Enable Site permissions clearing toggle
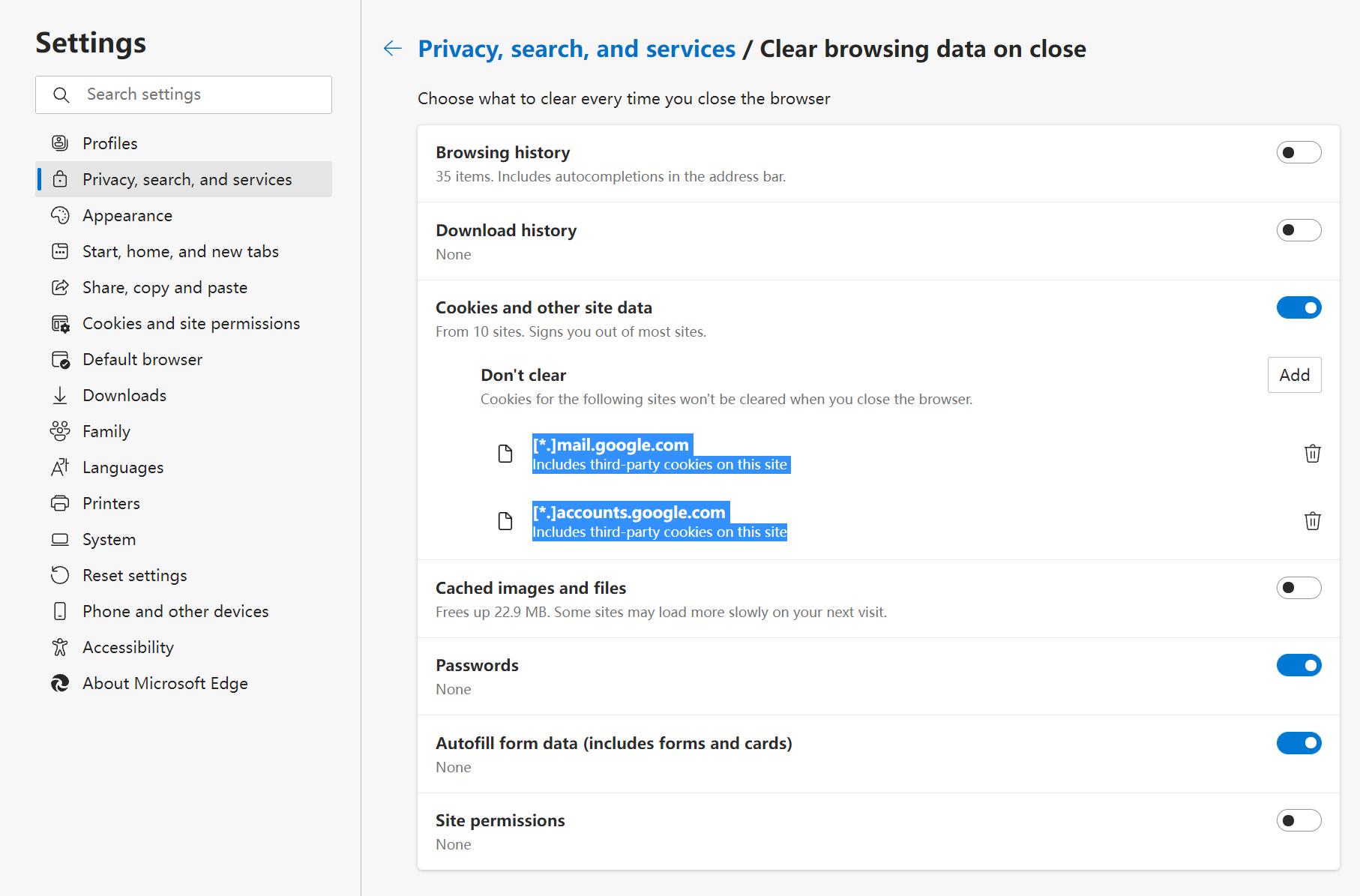 pos(1299,821)
